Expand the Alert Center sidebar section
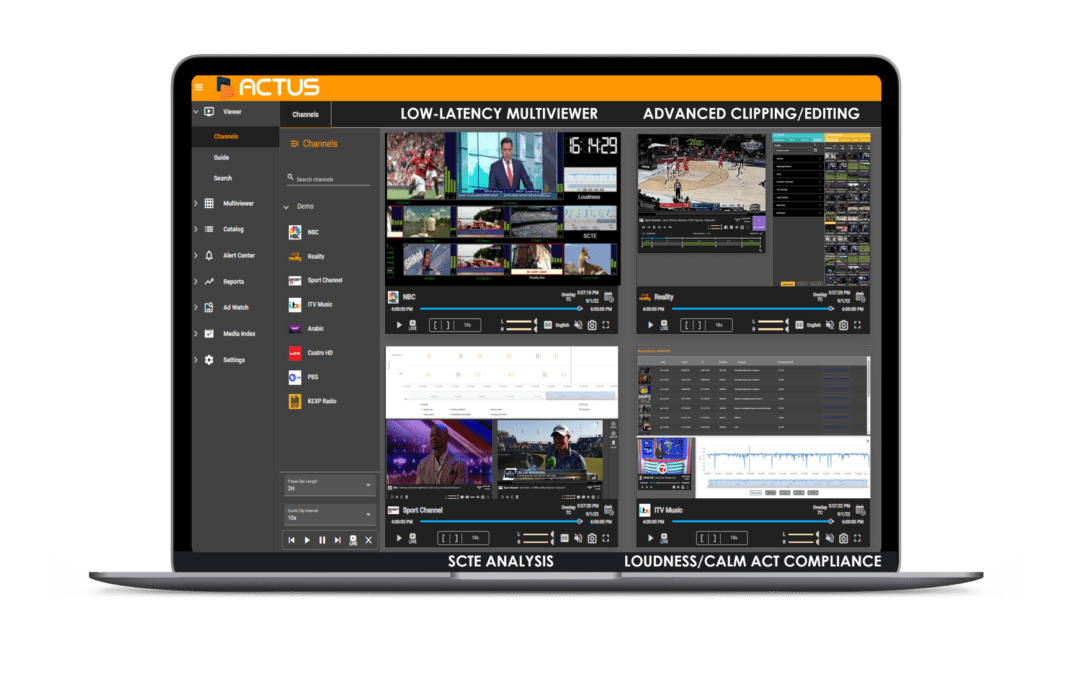Screen dimensions: 1080x675 [196, 256]
